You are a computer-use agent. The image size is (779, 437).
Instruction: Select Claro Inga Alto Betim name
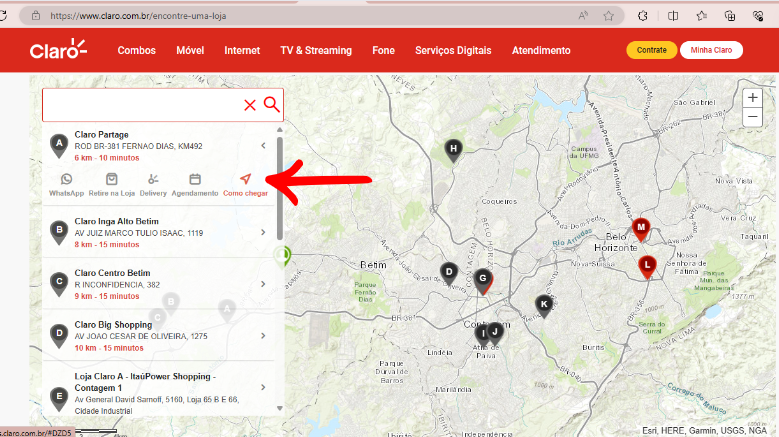coord(117,221)
